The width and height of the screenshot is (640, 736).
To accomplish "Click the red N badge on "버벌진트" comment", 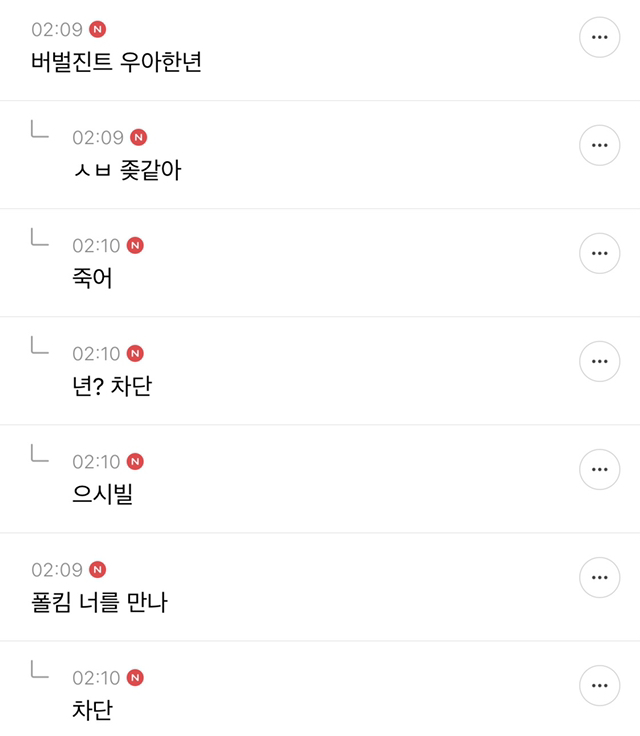I will click(x=97, y=29).
